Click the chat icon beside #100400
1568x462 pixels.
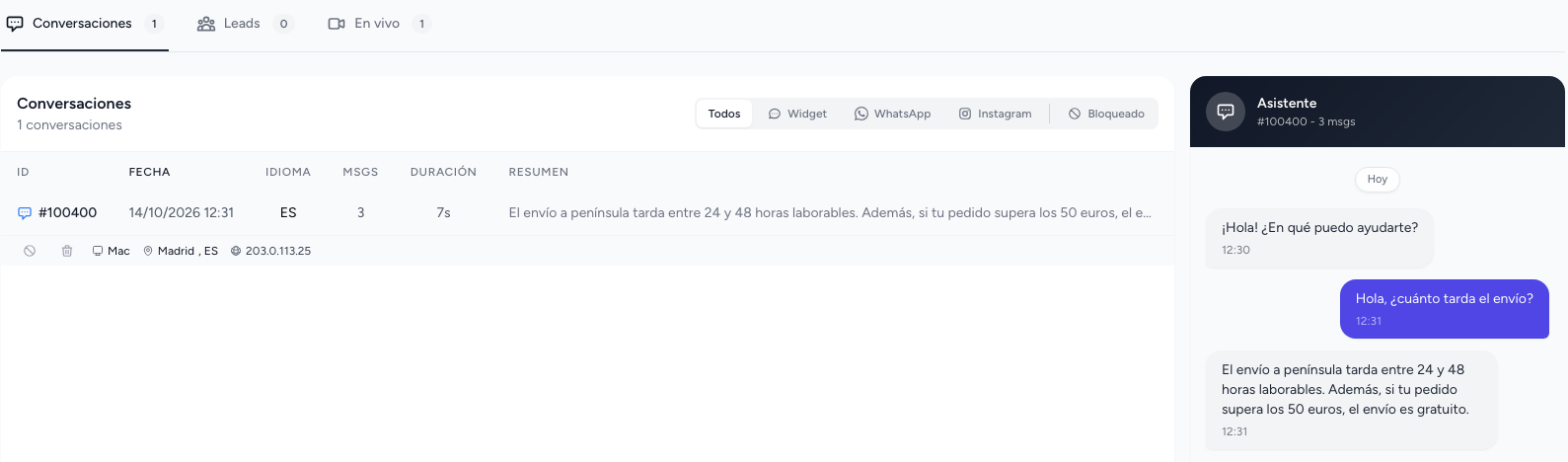point(25,213)
